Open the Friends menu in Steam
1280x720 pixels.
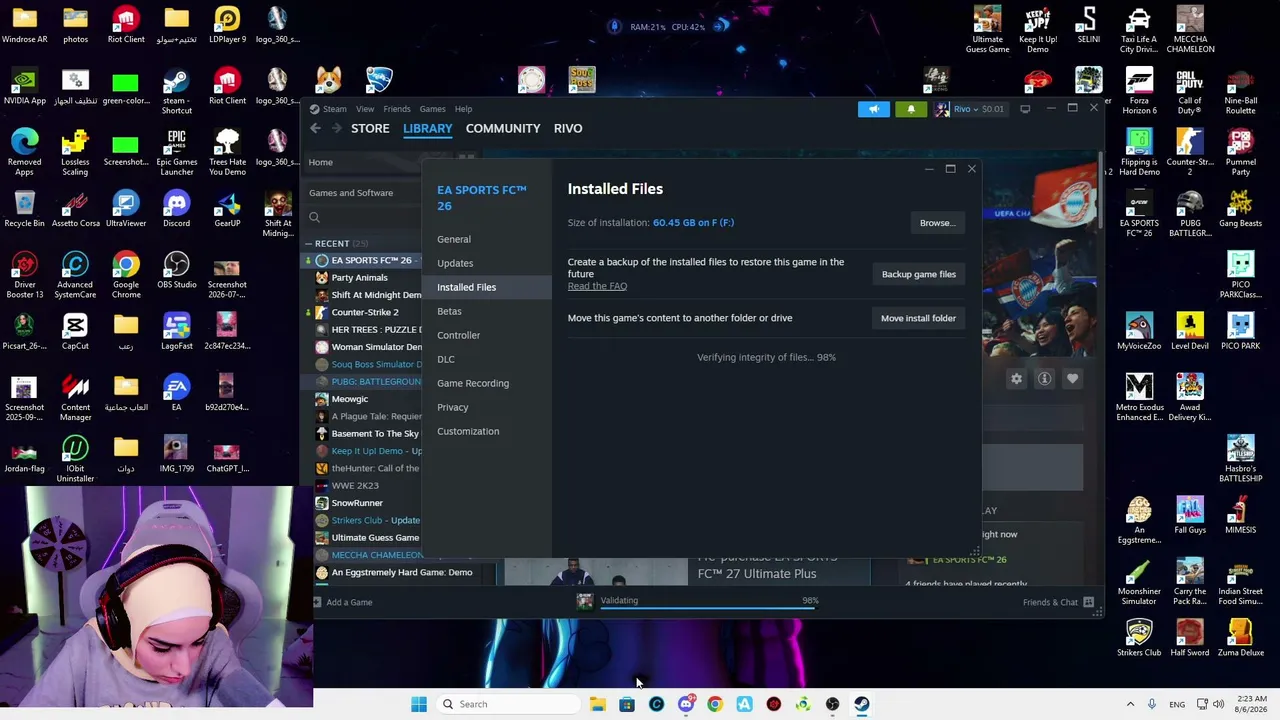[x=397, y=109]
